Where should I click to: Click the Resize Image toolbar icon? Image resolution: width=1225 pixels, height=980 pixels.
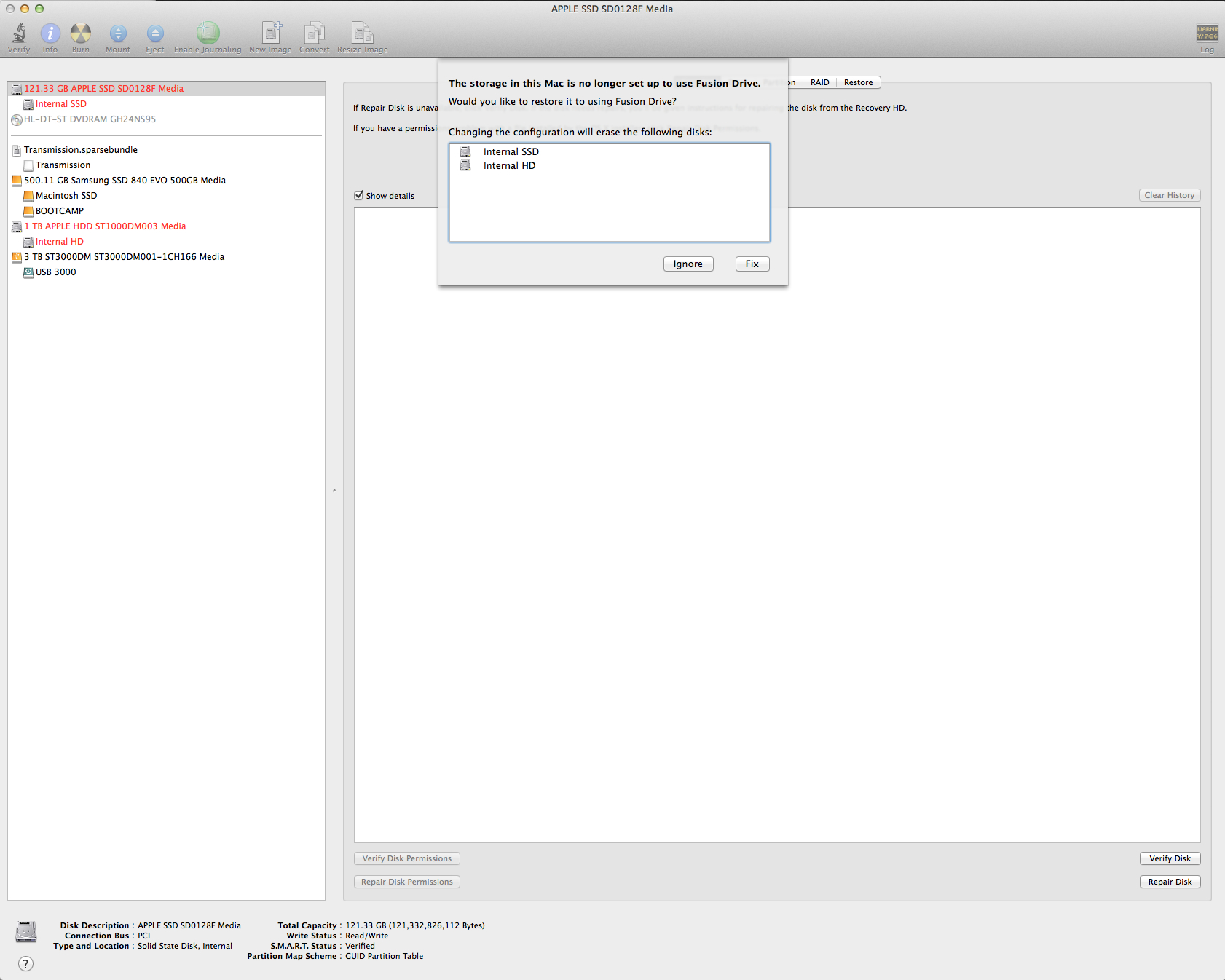pyautogui.click(x=363, y=32)
